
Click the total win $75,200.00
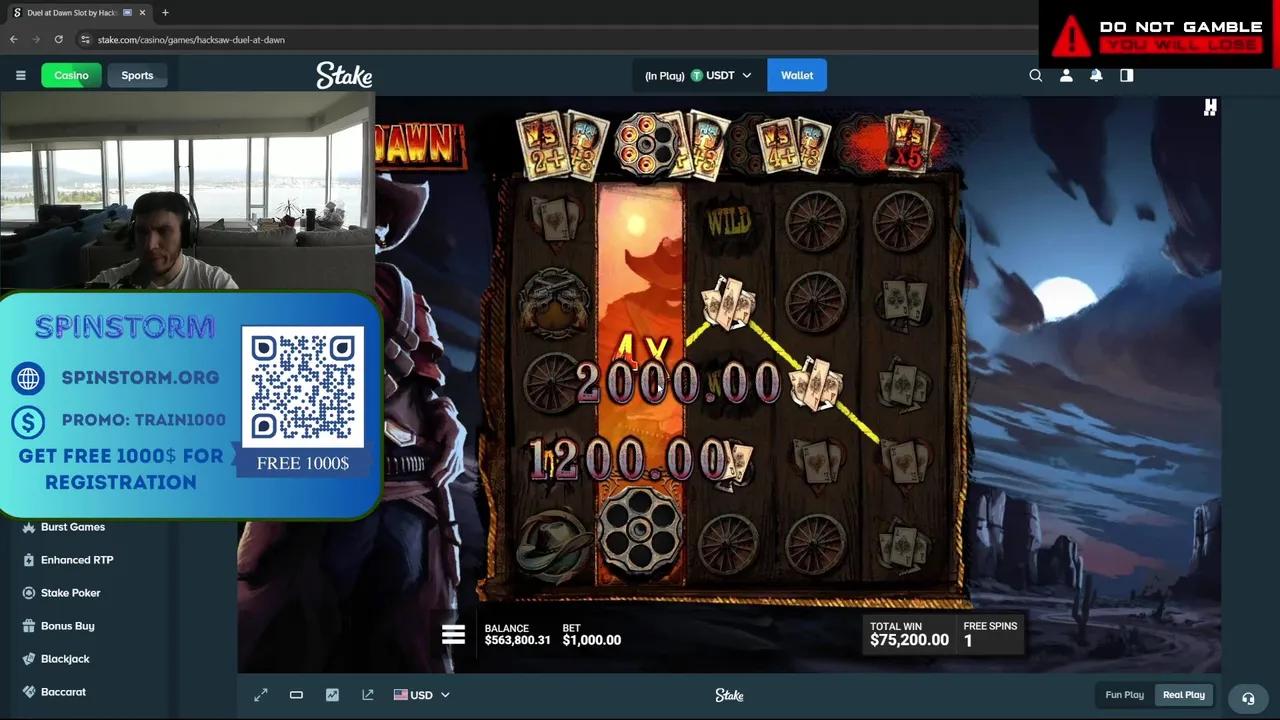(x=909, y=640)
